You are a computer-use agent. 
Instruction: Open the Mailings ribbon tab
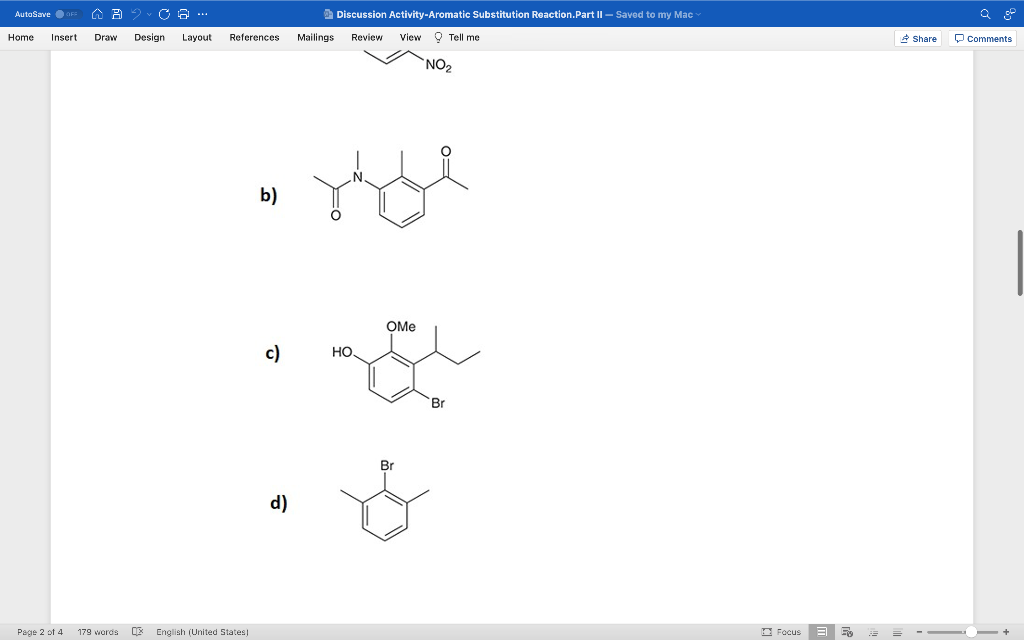point(315,37)
